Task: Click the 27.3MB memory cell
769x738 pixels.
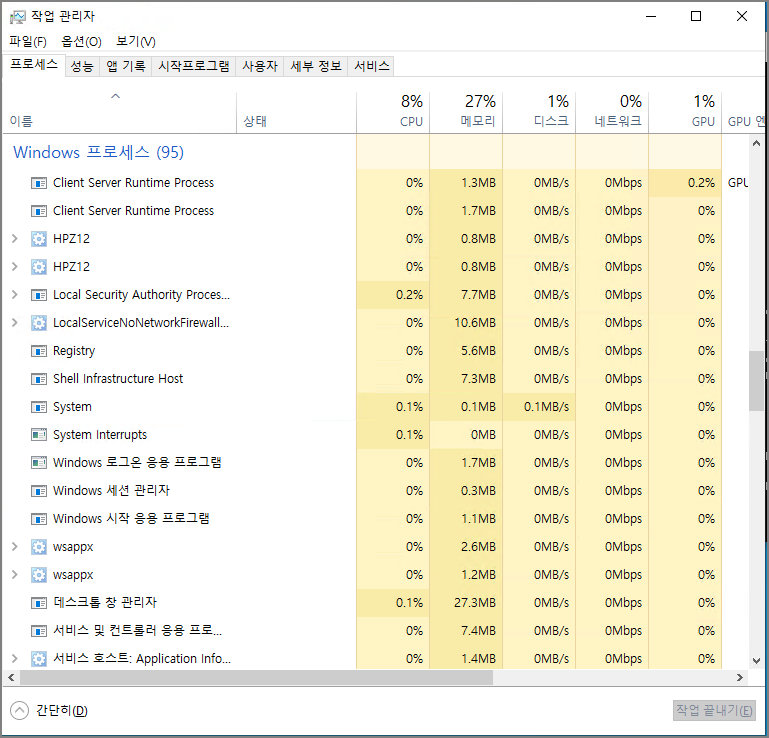Action: click(x=466, y=603)
